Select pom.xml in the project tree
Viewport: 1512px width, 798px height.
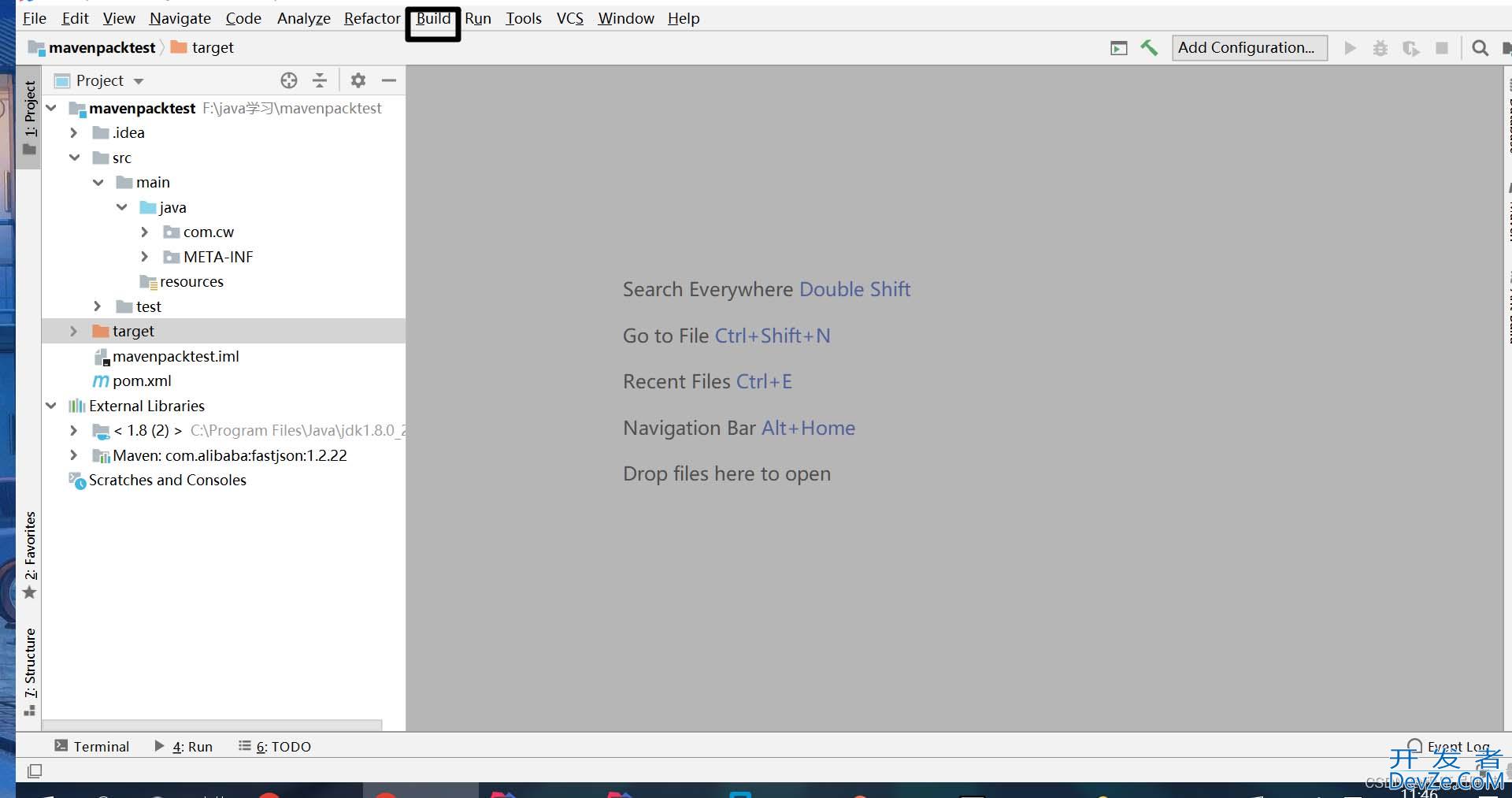224,381
